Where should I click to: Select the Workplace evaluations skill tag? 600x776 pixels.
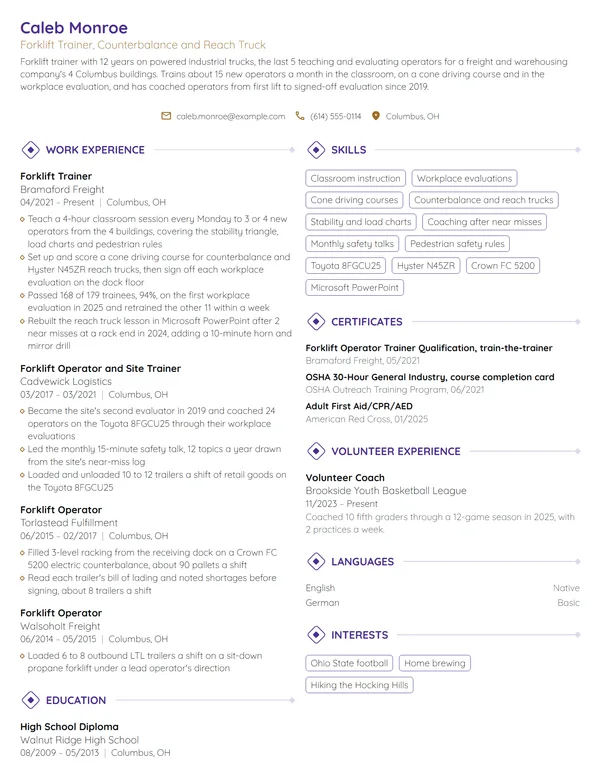pyautogui.click(x=464, y=178)
